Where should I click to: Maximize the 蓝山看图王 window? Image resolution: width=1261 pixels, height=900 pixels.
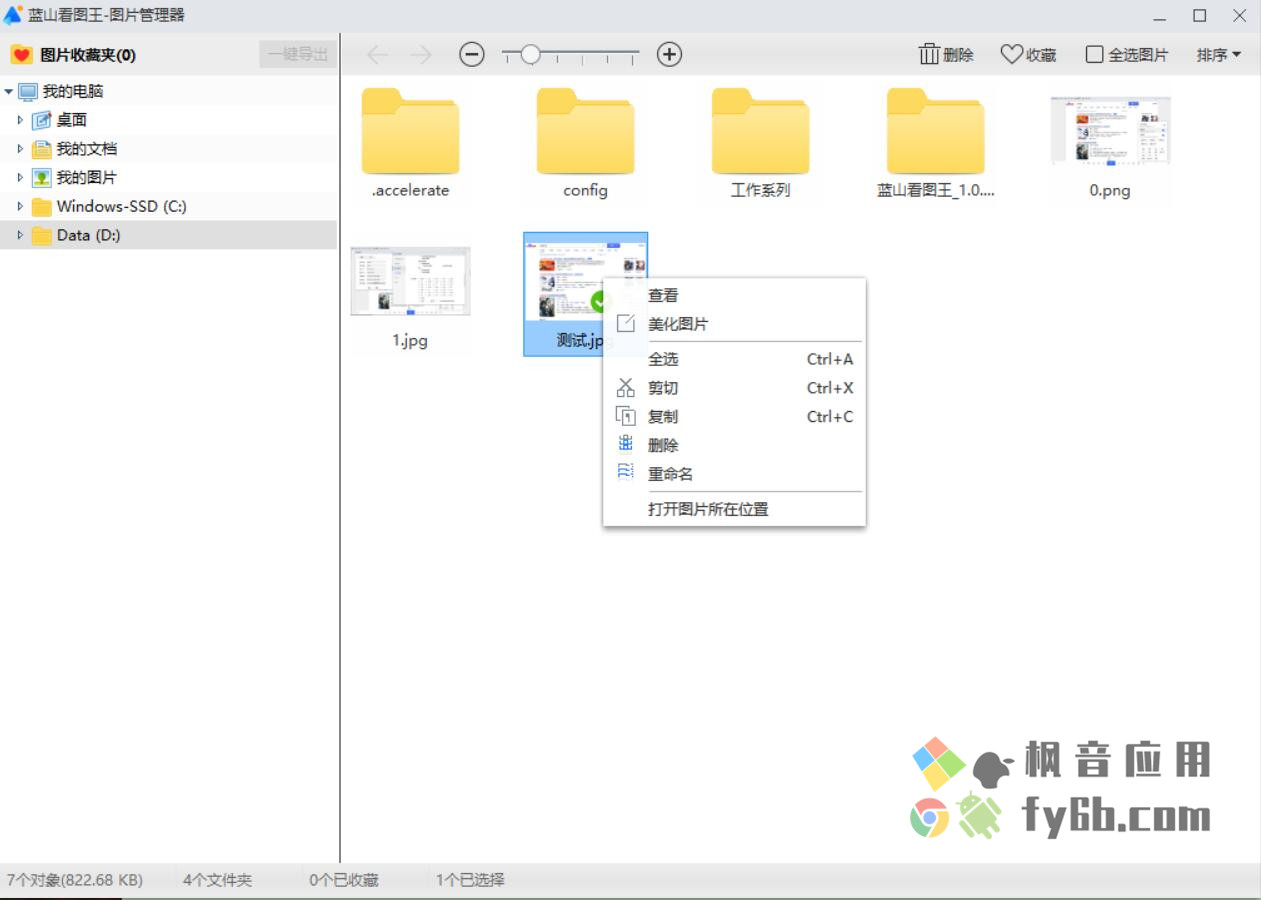click(x=1200, y=15)
